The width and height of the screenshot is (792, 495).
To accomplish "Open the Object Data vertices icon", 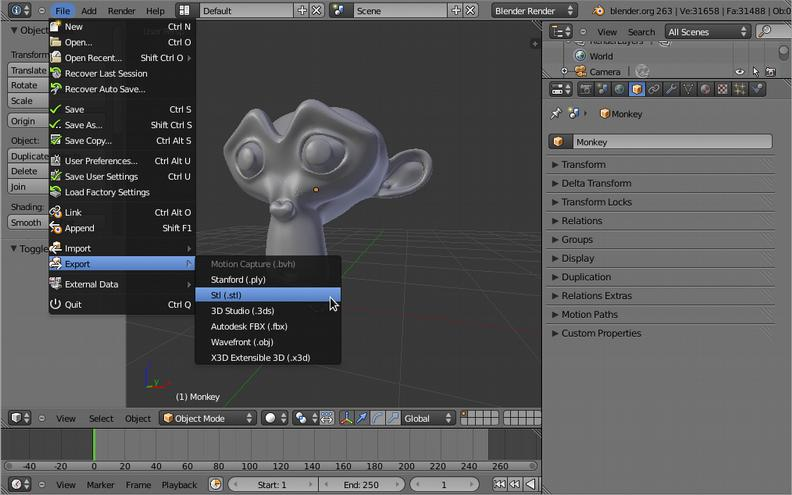I will [x=688, y=89].
